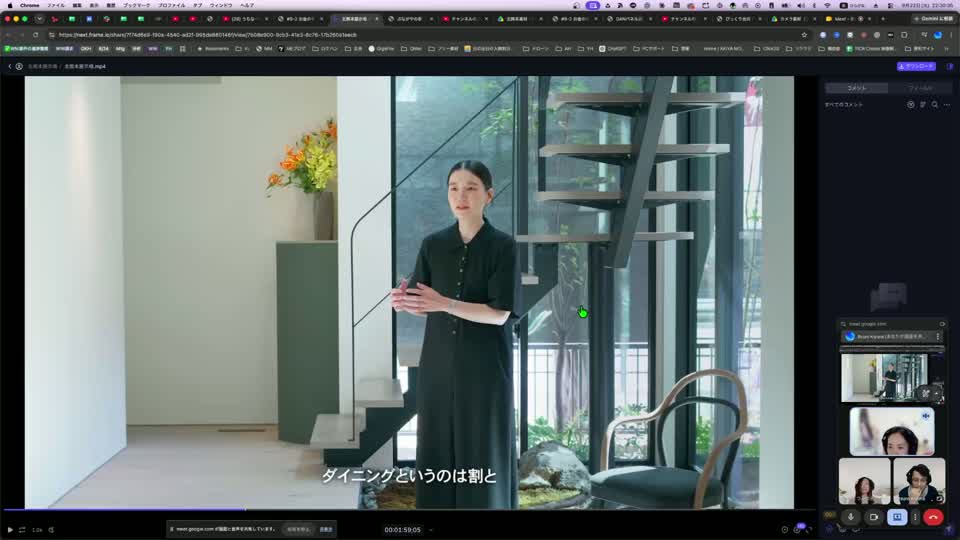The height and width of the screenshot is (540, 960).
Task: Open the すべてのコメント comment filter
Action: pyautogui.click(x=844, y=105)
